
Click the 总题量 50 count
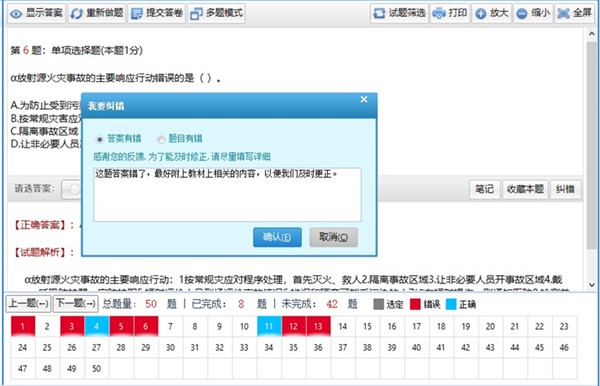(151, 304)
